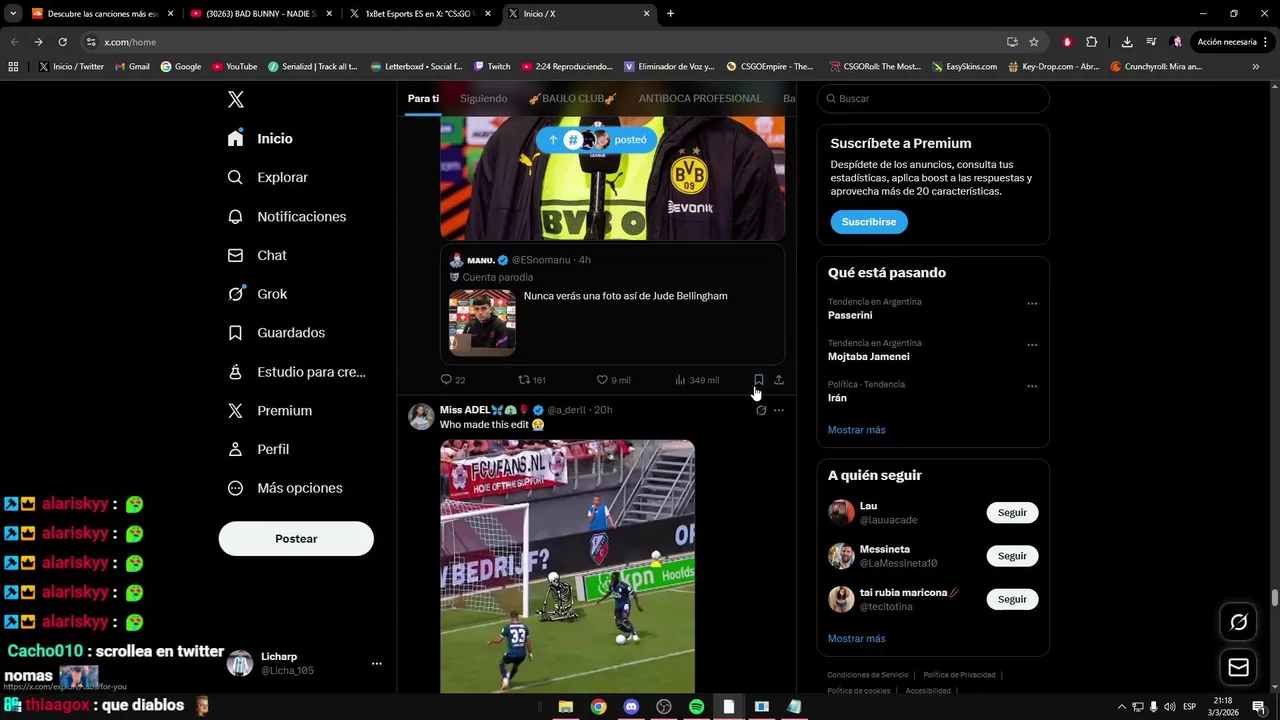
Task: Open the Passerini trend
Action: pyautogui.click(x=850, y=315)
